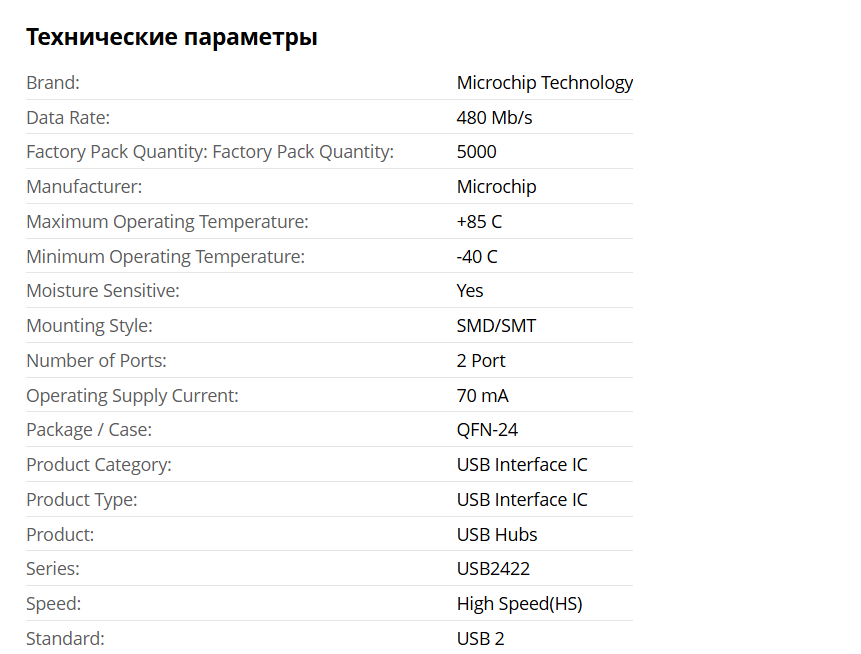Click the USB2422 series value

coord(493,569)
